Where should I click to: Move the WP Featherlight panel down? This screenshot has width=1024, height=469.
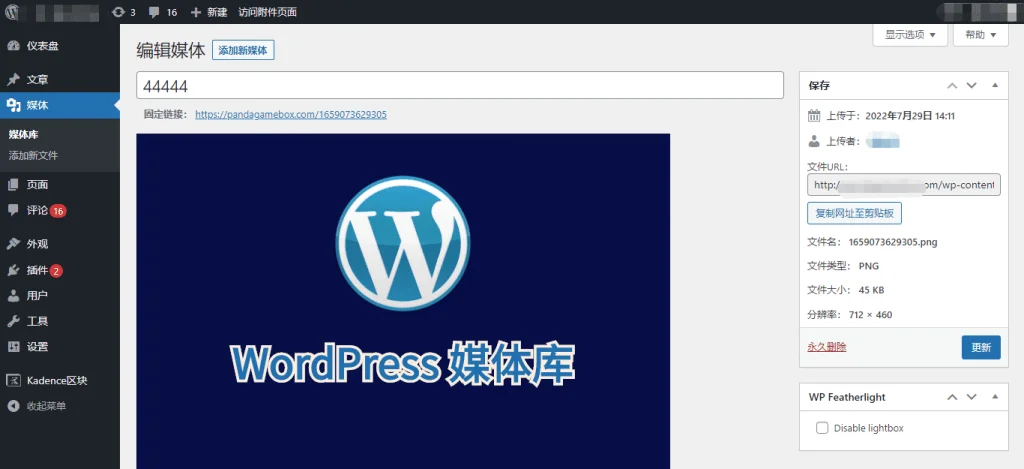point(972,397)
